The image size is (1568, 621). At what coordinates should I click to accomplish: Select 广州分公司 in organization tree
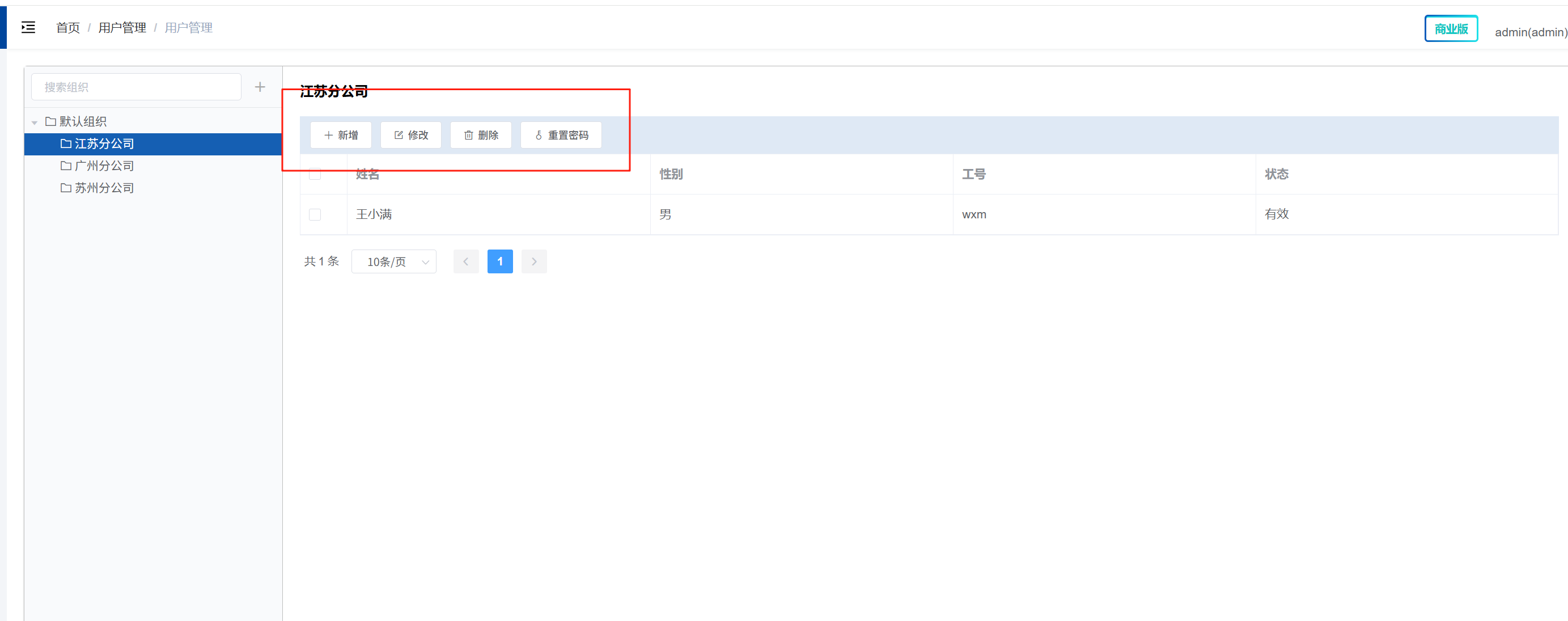coord(104,166)
